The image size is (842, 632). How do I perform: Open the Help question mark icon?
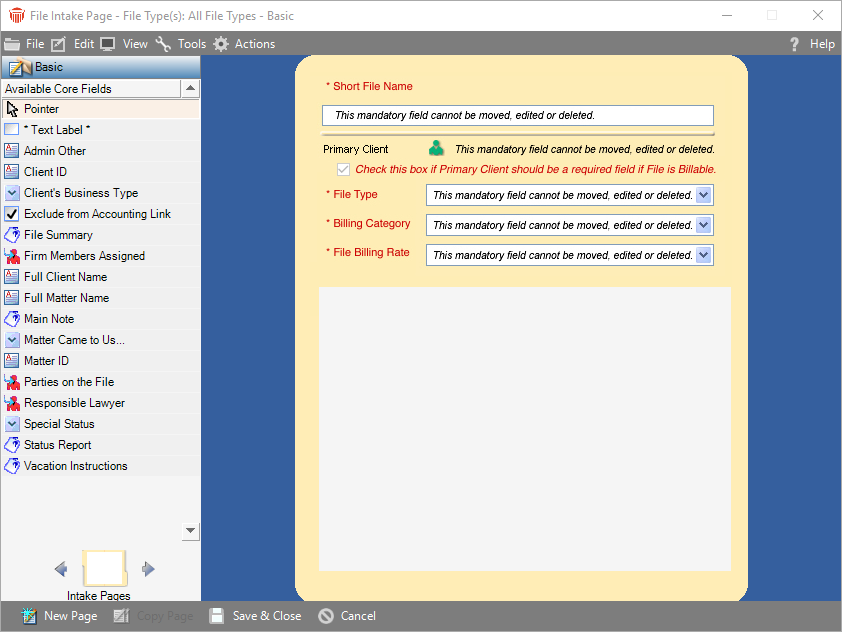click(x=795, y=44)
